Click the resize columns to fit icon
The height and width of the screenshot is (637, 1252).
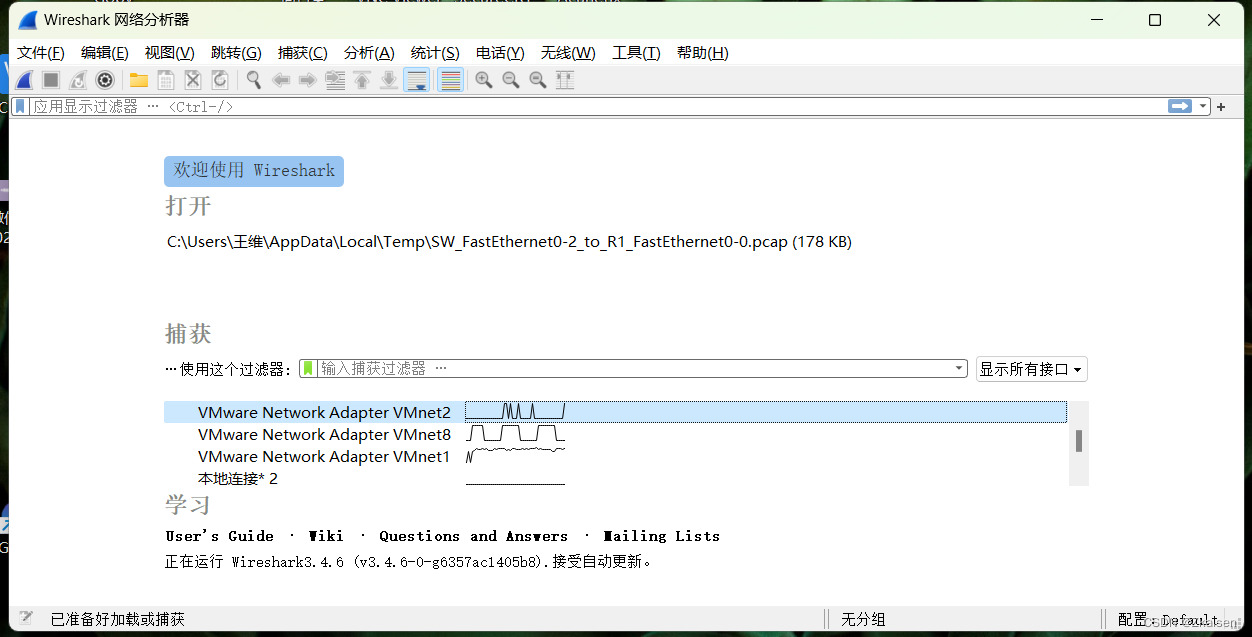point(565,80)
